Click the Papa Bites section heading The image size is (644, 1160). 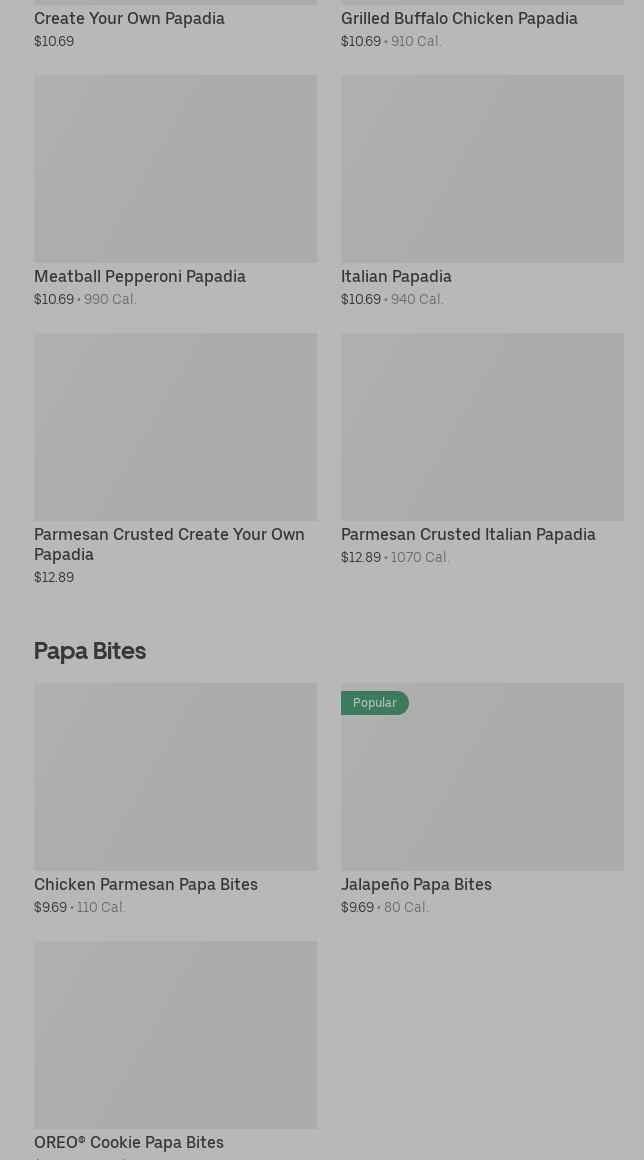[x=90, y=650]
